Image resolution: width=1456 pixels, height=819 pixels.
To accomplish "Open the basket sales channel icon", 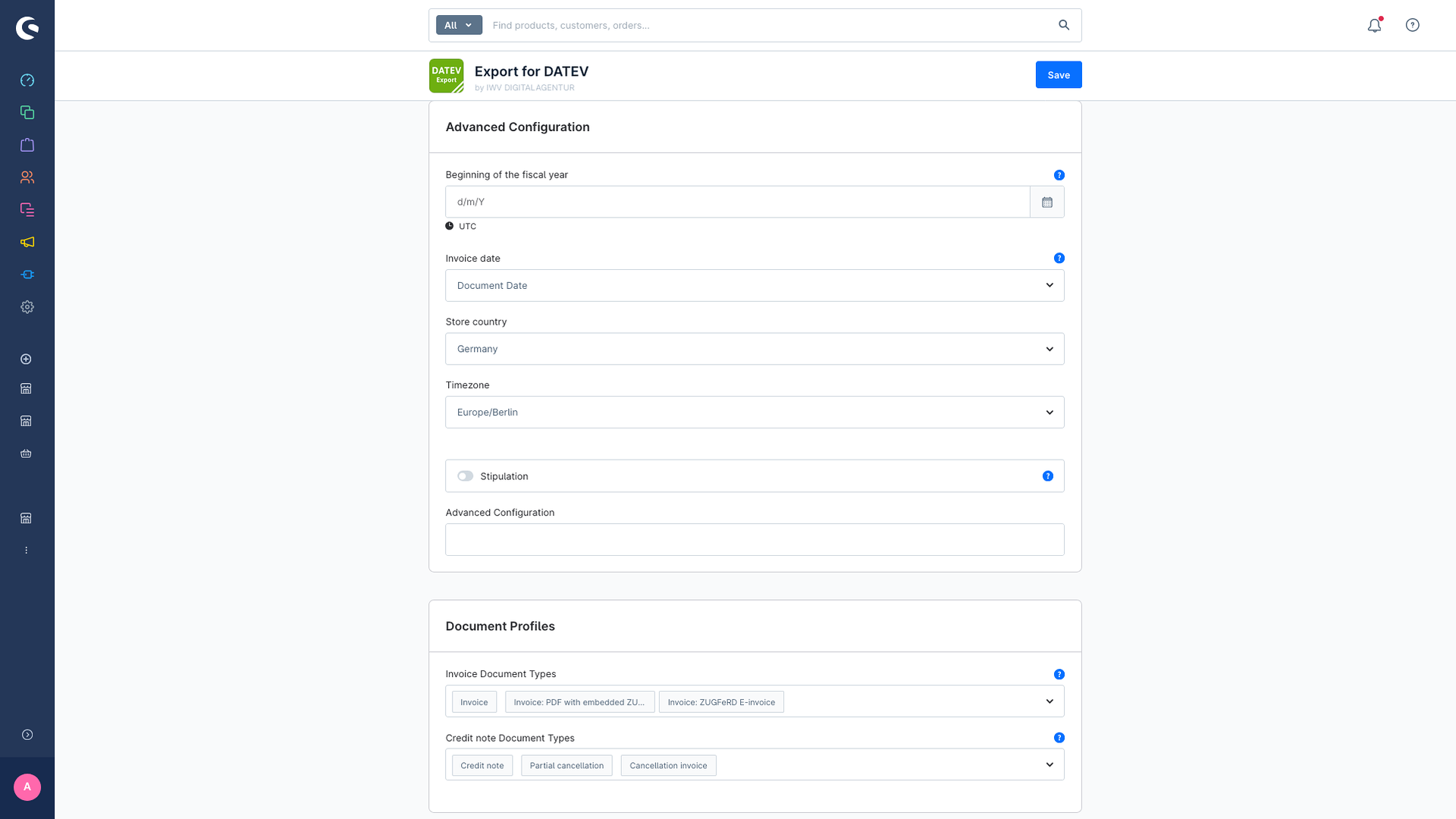I will pyautogui.click(x=26, y=453).
